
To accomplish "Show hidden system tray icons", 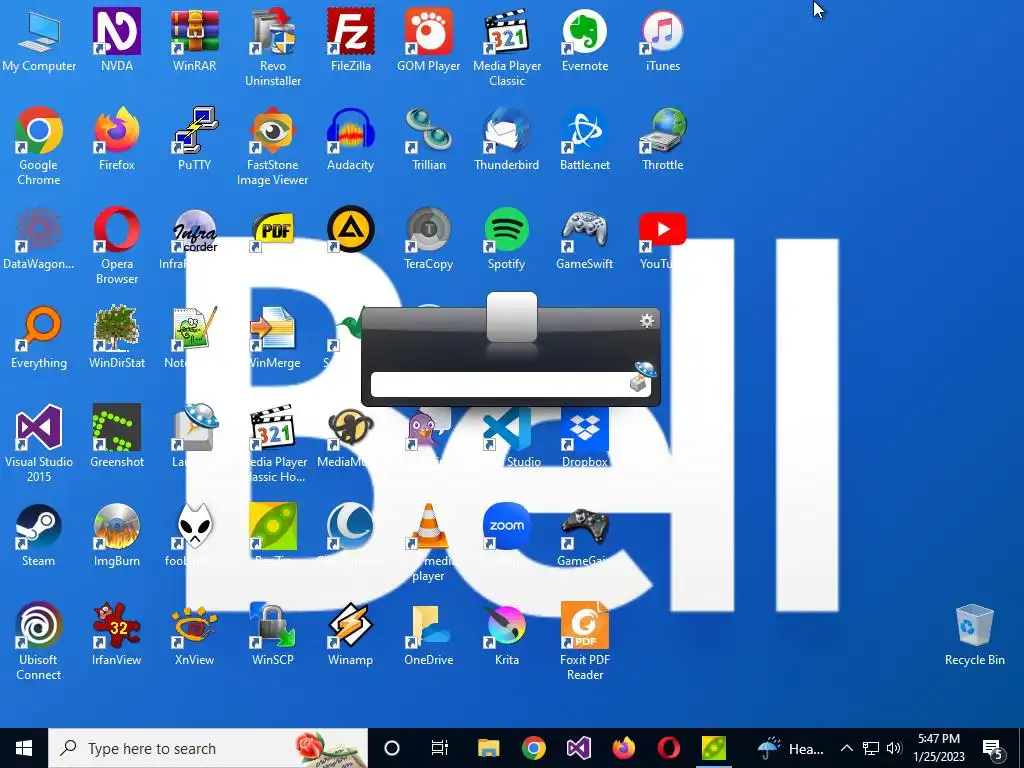I will [846, 748].
